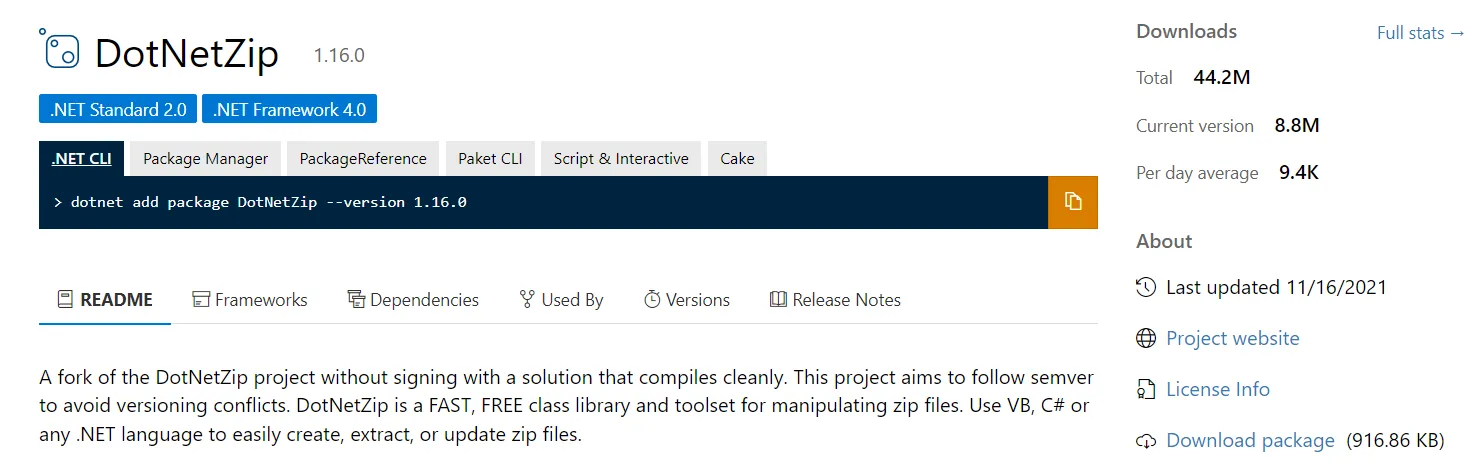Image resolution: width=1477 pixels, height=467 pixels.
Task: Open the README tab
Action: coord(105,300)
